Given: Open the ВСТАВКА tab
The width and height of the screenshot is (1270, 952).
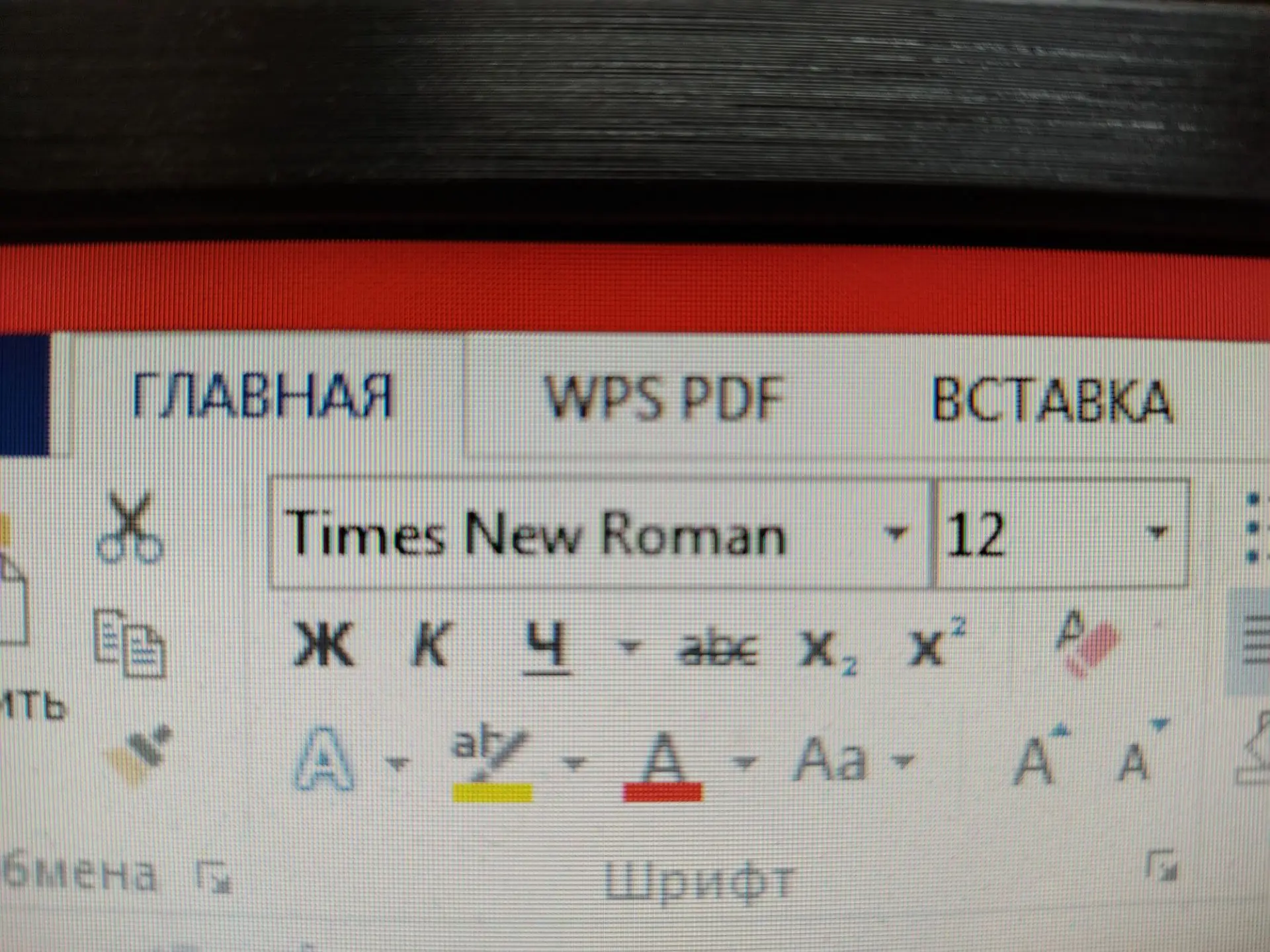Looking at the screenshot, I should click(1052, 401).
